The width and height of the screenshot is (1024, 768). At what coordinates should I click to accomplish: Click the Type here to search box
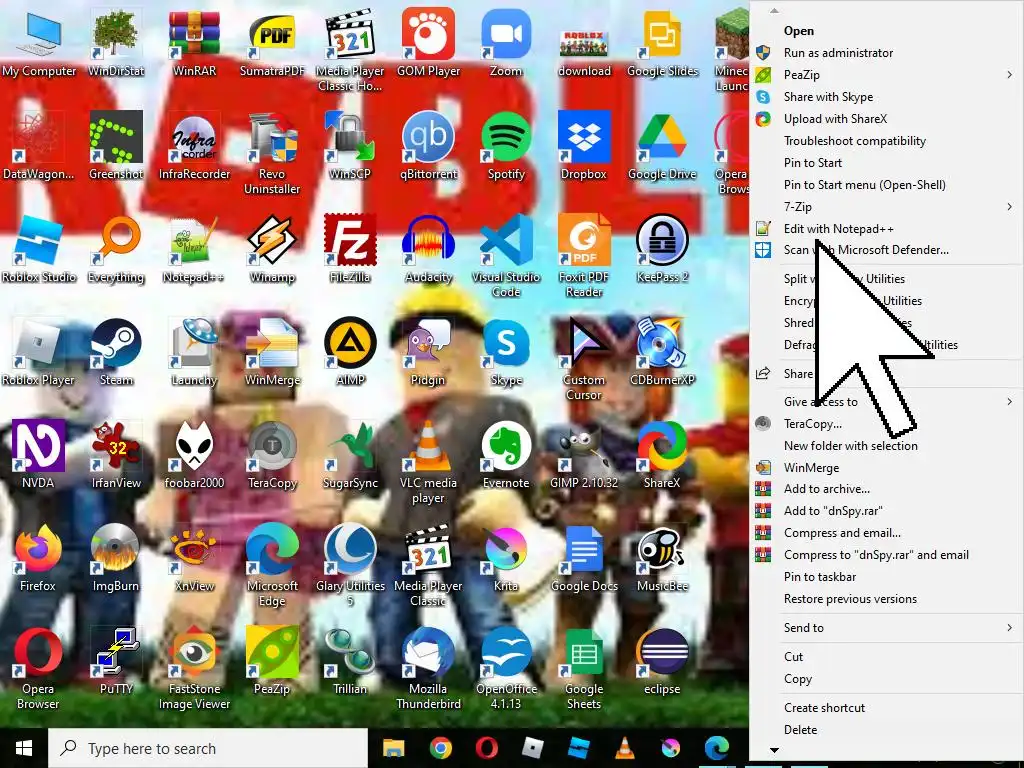[x=208, y=748]
